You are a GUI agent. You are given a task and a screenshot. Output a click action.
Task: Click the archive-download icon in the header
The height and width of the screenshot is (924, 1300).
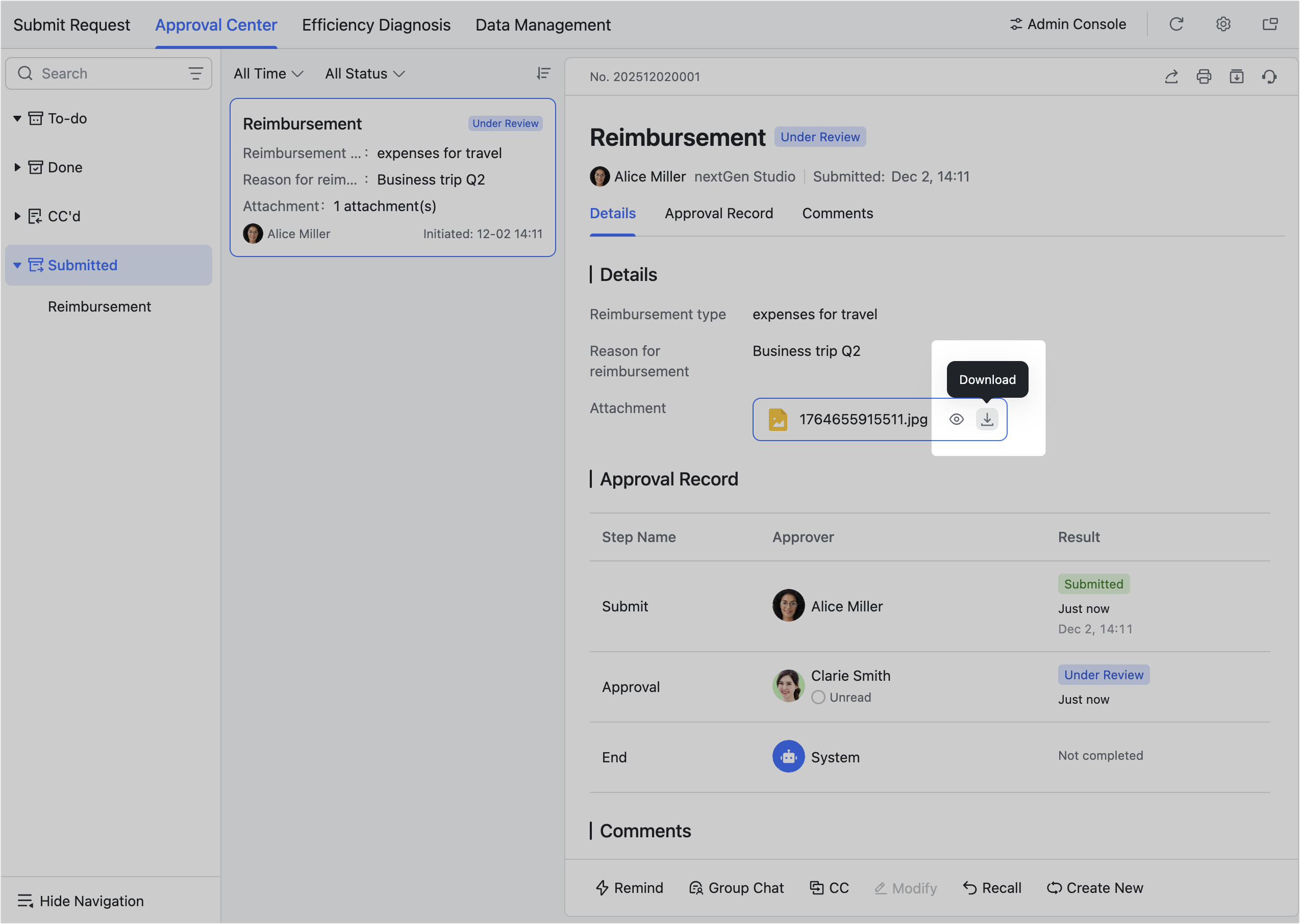[x=1236, y=76]
